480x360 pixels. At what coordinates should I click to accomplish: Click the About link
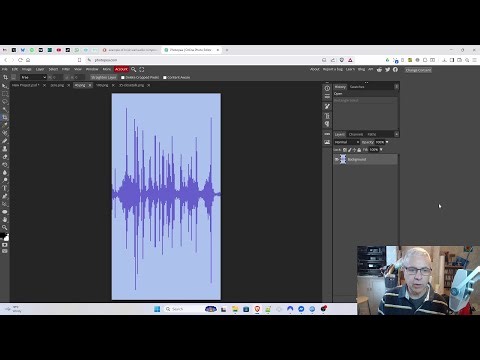pos(315,69)
